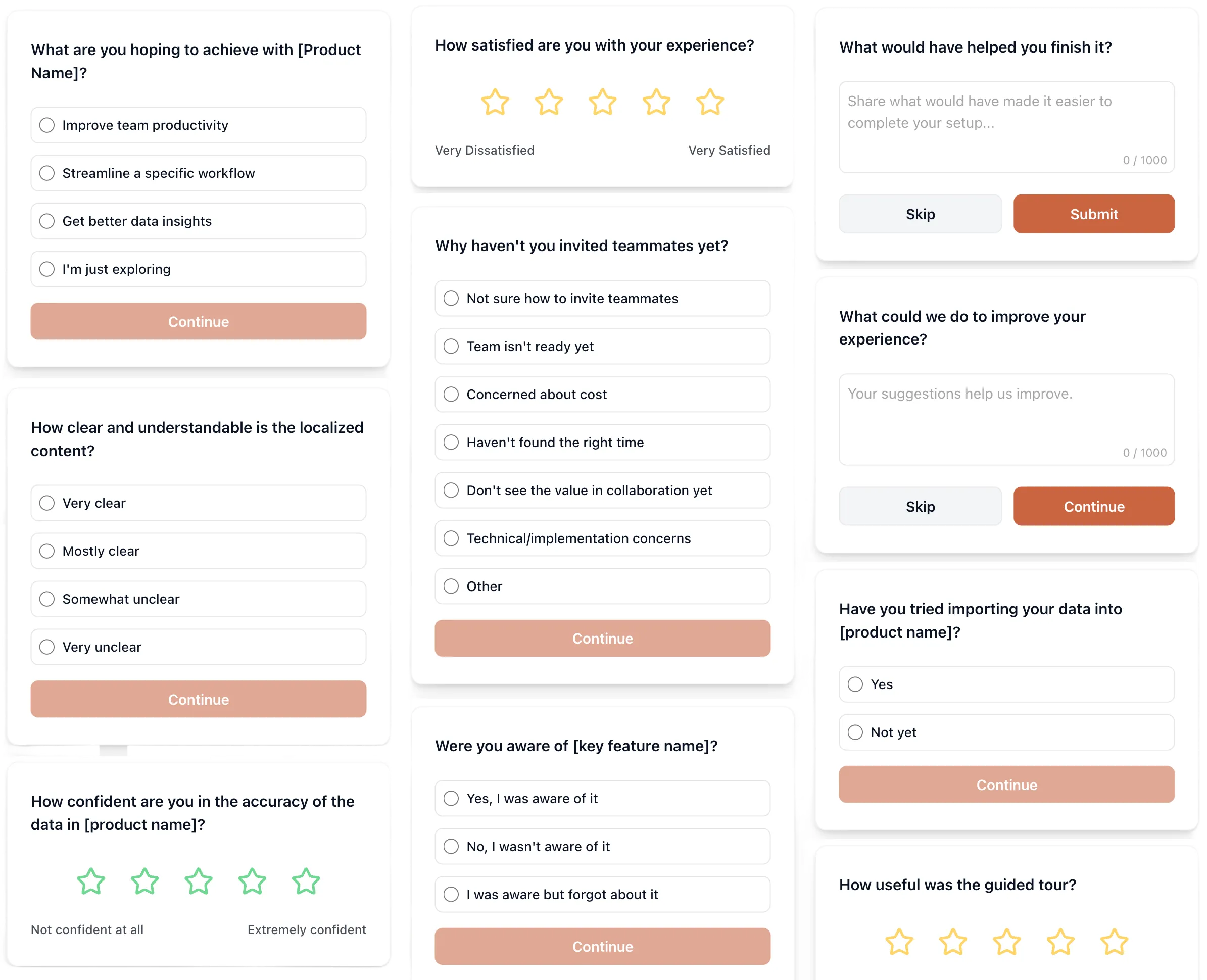Select the fourth star for guided tour usefulness
Viewport: 1207px width, 980px height.
(x=1059, y=942)
